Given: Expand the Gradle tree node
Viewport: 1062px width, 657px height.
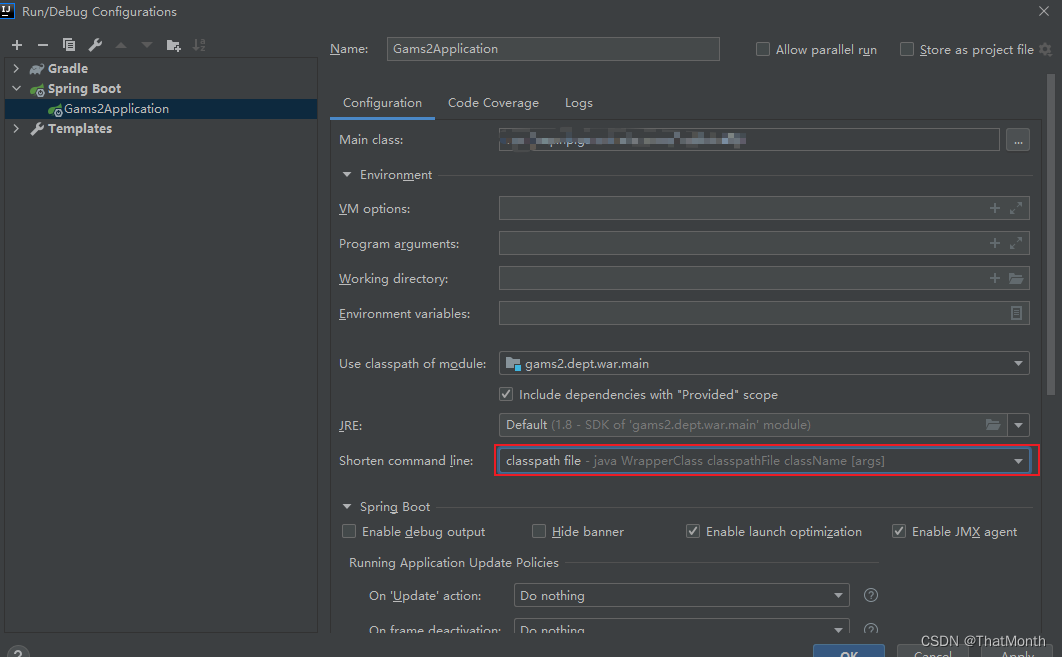Looking at the screenshot, I should pyautogui.click(x=16, y=68).
